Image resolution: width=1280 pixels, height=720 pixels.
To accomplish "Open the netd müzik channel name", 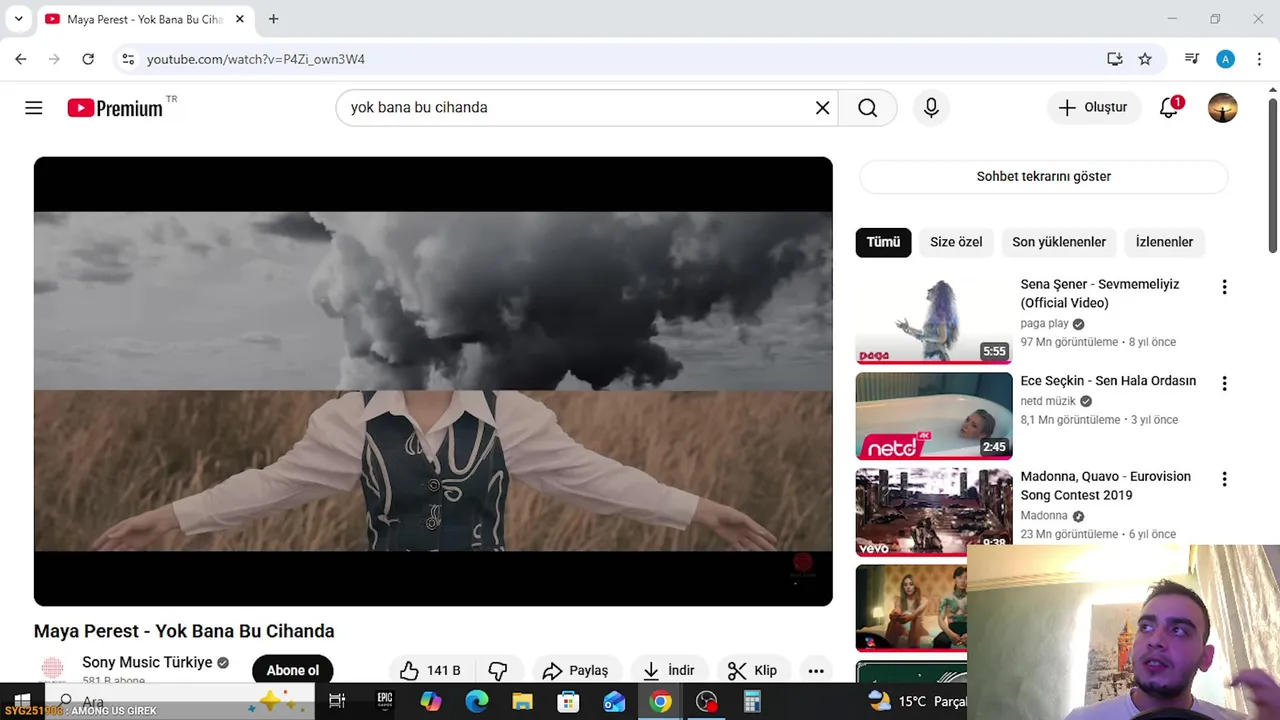I will [x=1048, y=401].
